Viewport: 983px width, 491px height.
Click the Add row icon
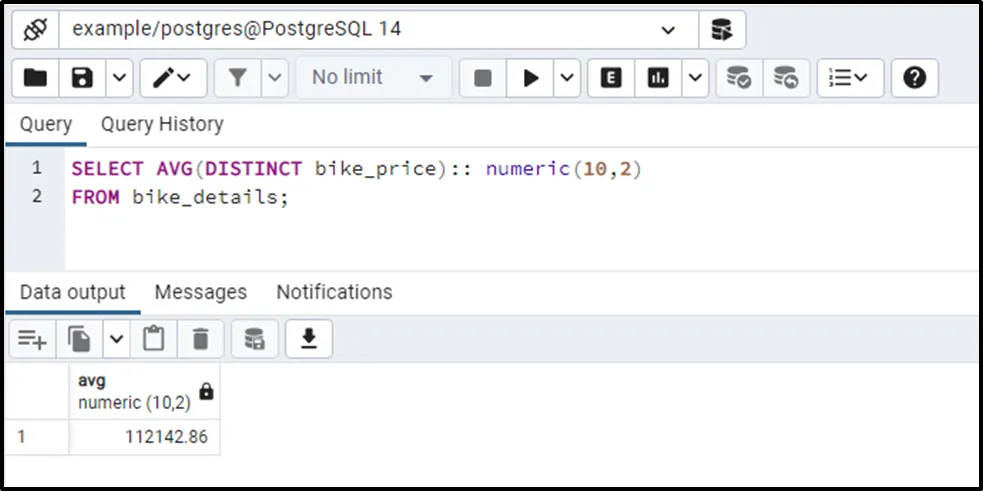tap(32, 340)
